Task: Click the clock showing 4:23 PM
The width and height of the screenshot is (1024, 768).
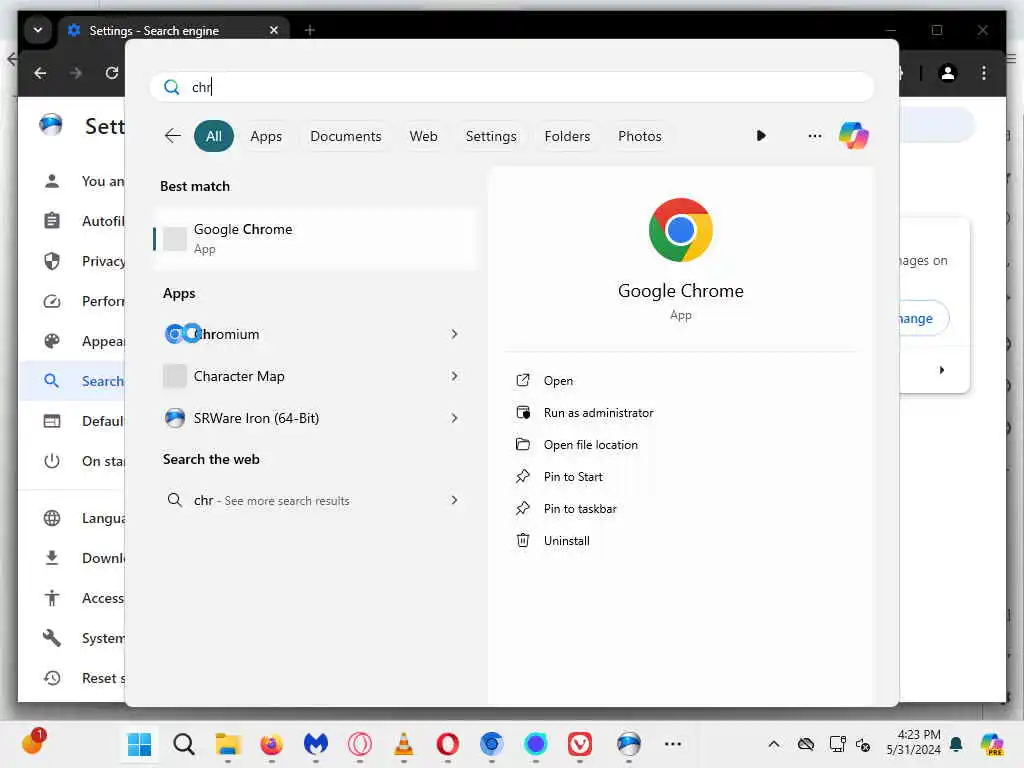Action: (x=913, y=742)
